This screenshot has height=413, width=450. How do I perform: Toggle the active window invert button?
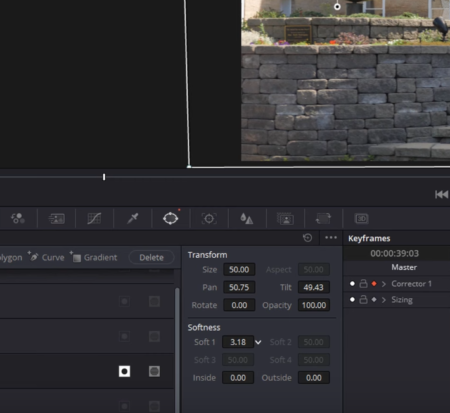tap(124, 371)
